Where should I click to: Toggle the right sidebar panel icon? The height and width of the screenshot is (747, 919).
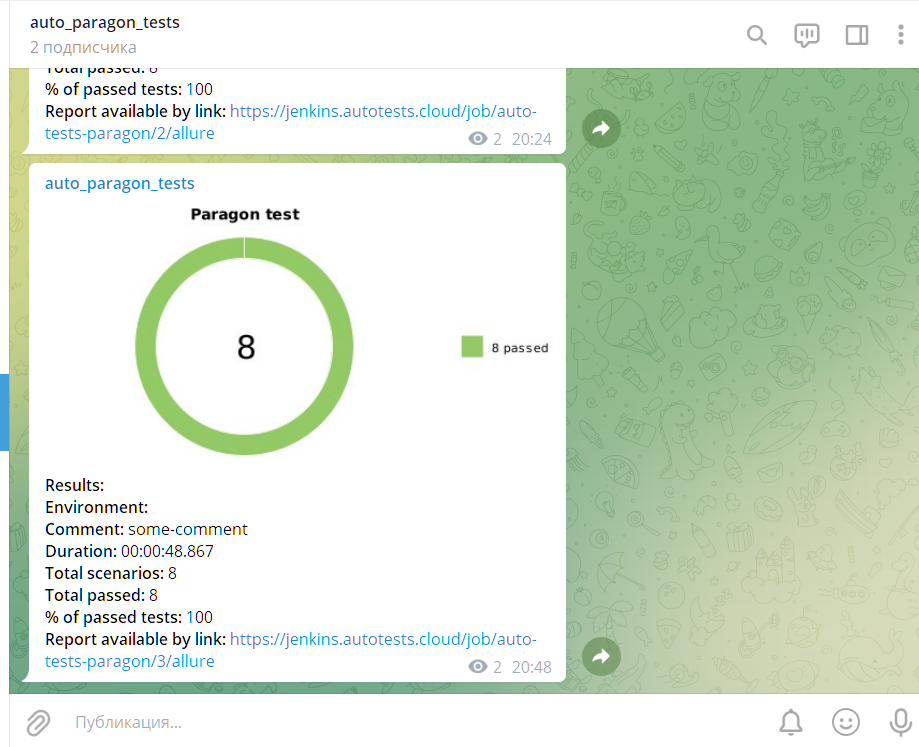856,35
